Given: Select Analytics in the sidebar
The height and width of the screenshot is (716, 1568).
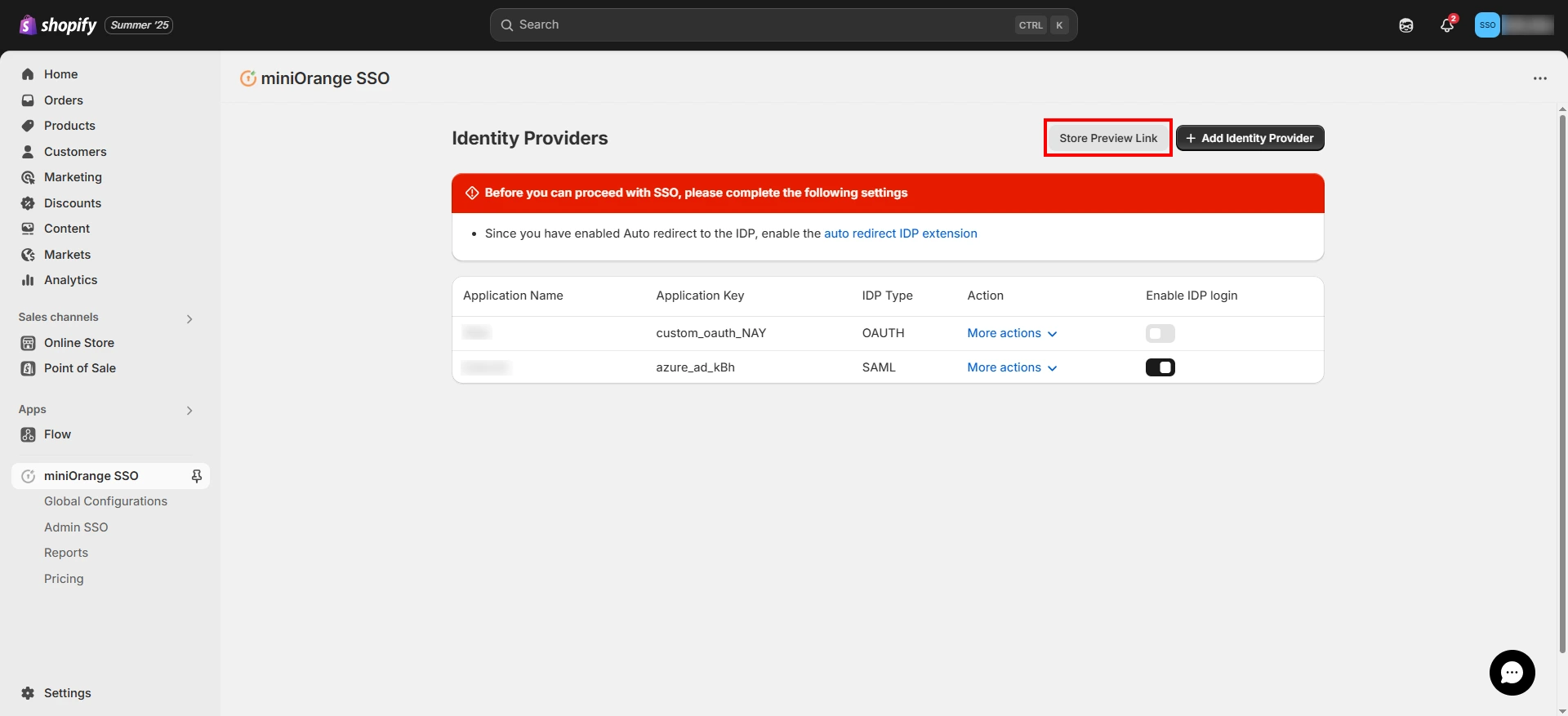Looking at the screenshot, I should (70, 280).
